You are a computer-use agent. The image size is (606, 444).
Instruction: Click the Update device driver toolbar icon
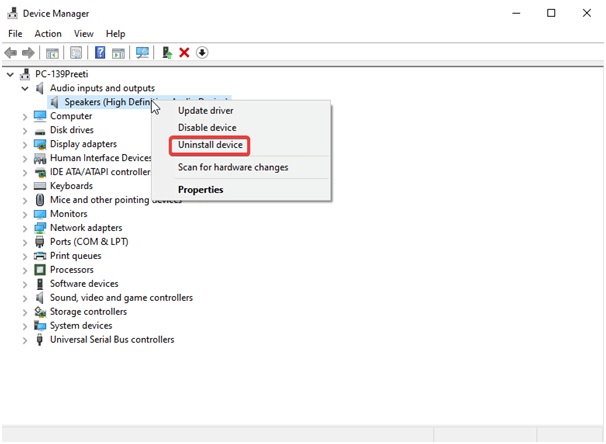pos(166,53)
